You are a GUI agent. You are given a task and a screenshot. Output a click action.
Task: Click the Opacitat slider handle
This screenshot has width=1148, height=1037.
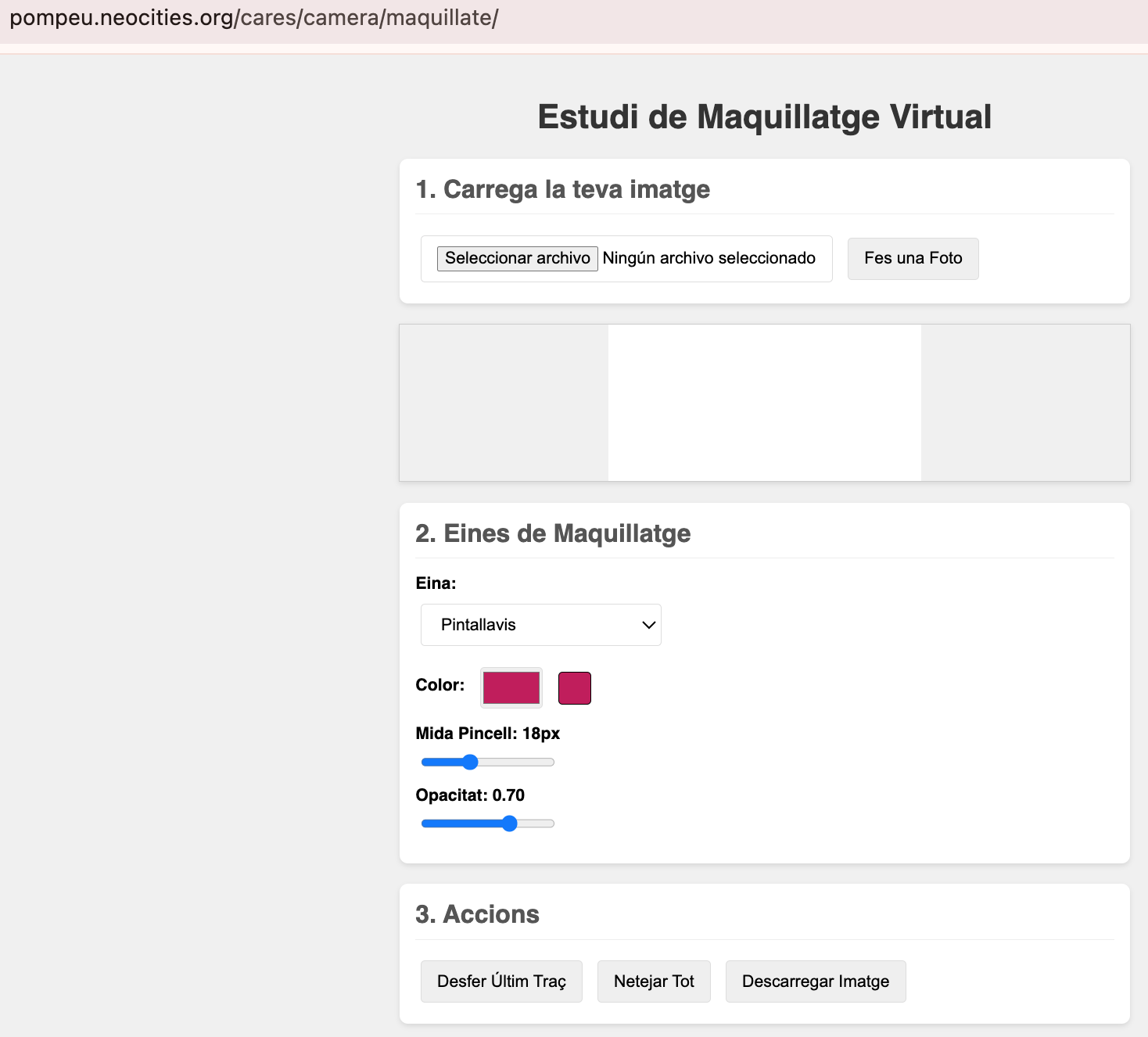click(x=510, y=823)
